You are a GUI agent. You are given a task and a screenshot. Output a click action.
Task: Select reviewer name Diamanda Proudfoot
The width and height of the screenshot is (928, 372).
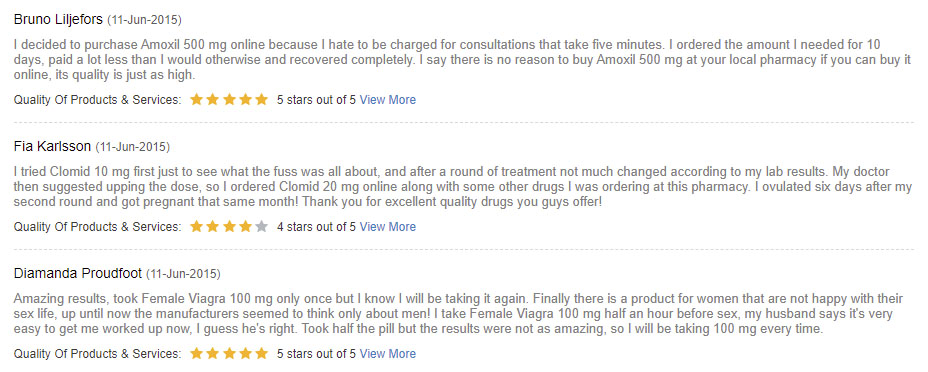tap(78, 274)
